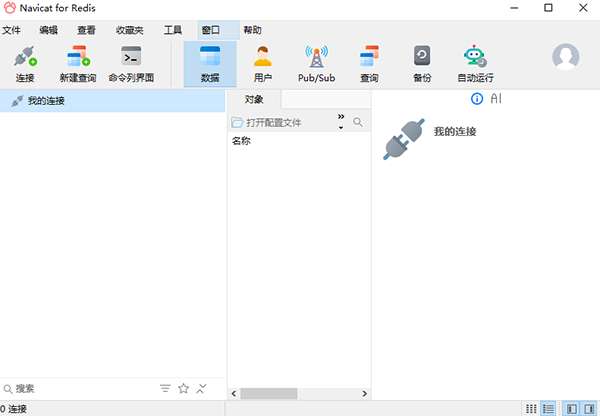The image size is (600, 416).
Task: Open 收藏夹 favorites menu
Action: click(130, 30)
